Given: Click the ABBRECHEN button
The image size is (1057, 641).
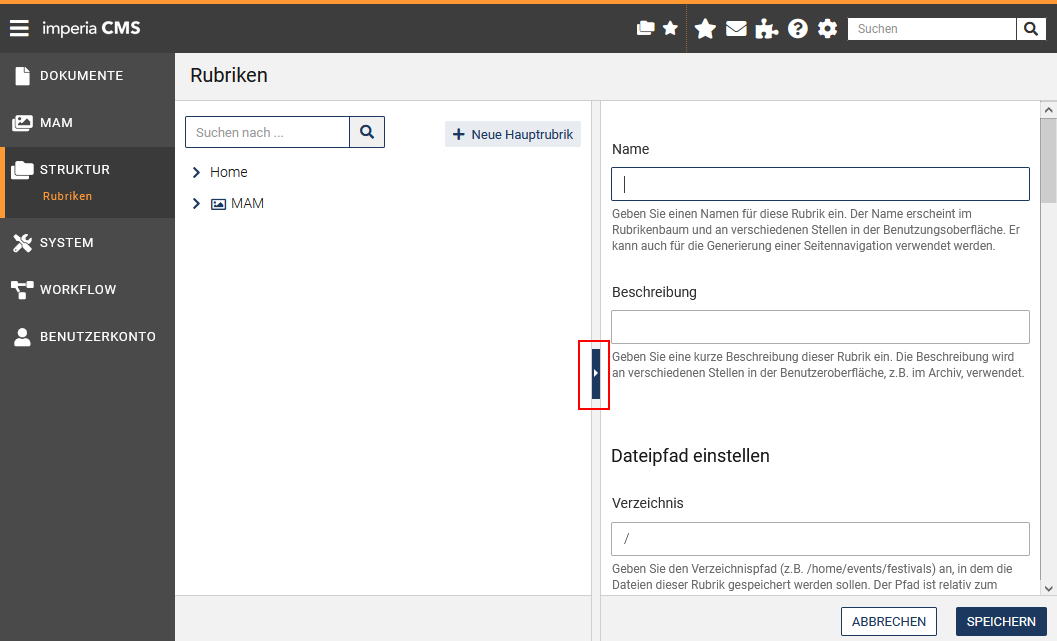Looking at the screenshot, I should click(888, 621).
